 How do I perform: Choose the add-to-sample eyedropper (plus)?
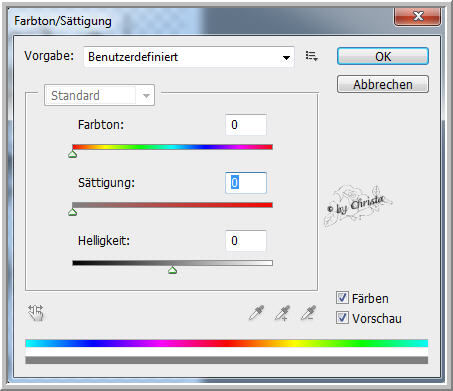[282, 313]
